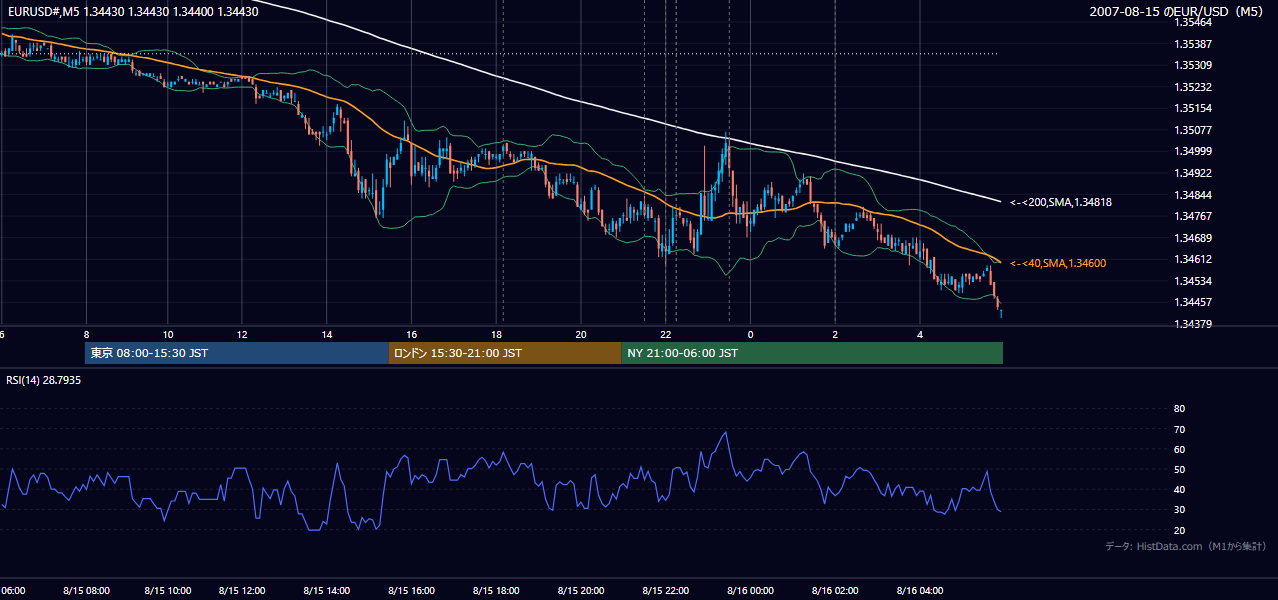Click RSI level 30 on scale
The height and width of the screenshot is (600, 1278).
1179,510
